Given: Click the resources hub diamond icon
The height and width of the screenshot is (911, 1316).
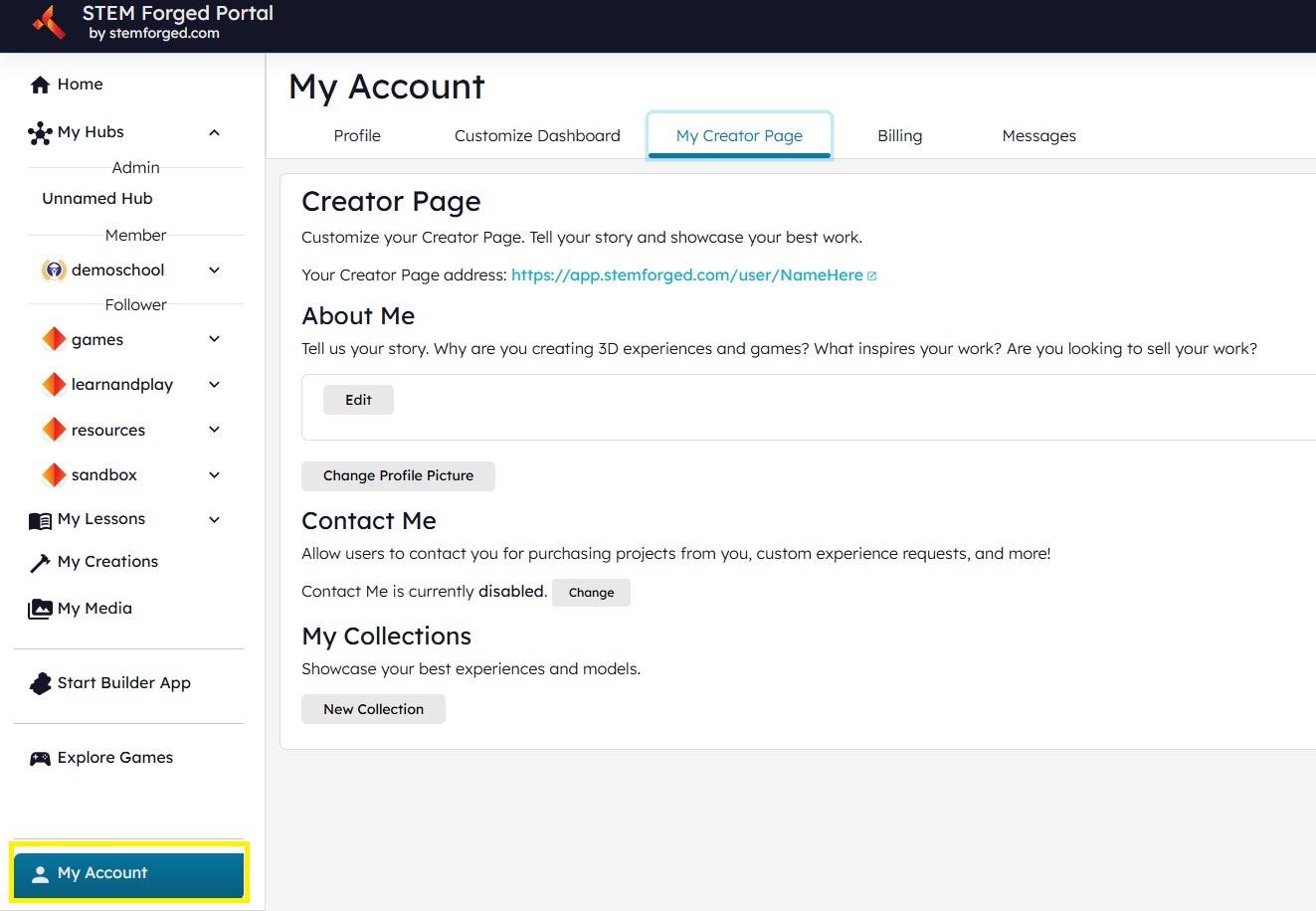Looking at the screenshot, I should point(54,430).
